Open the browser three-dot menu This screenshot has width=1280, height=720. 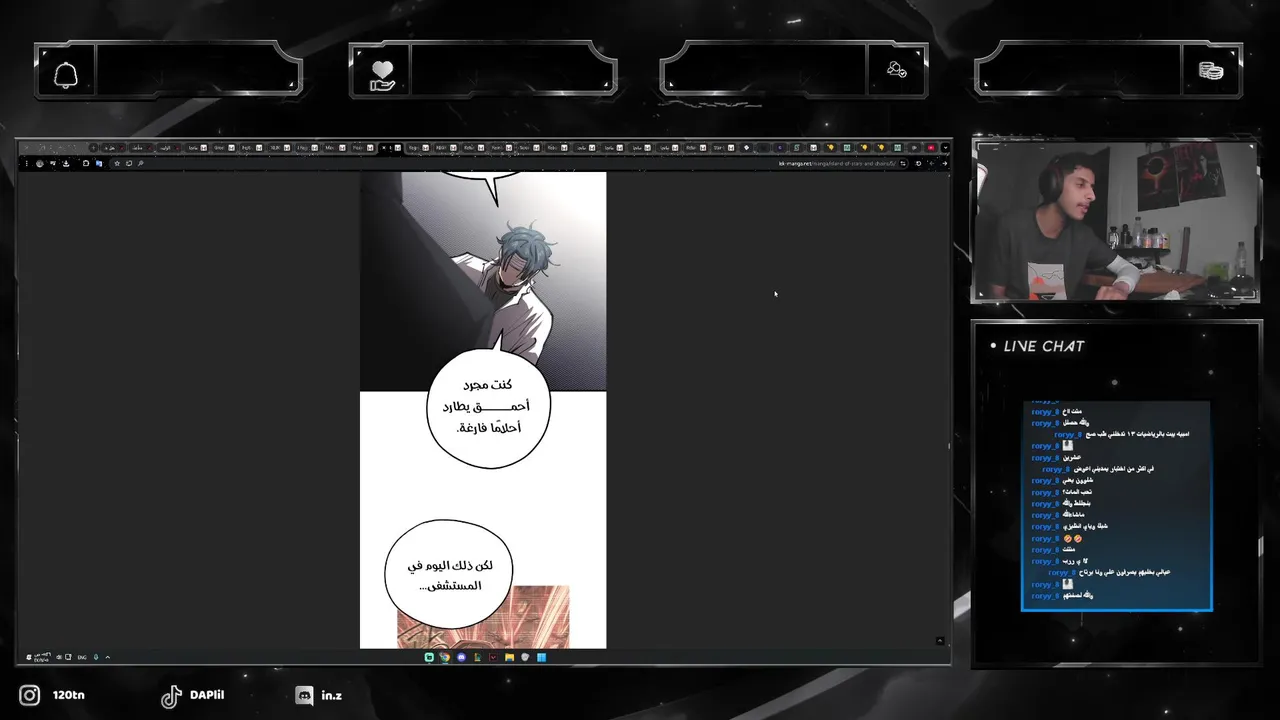[x=27, y=163]
